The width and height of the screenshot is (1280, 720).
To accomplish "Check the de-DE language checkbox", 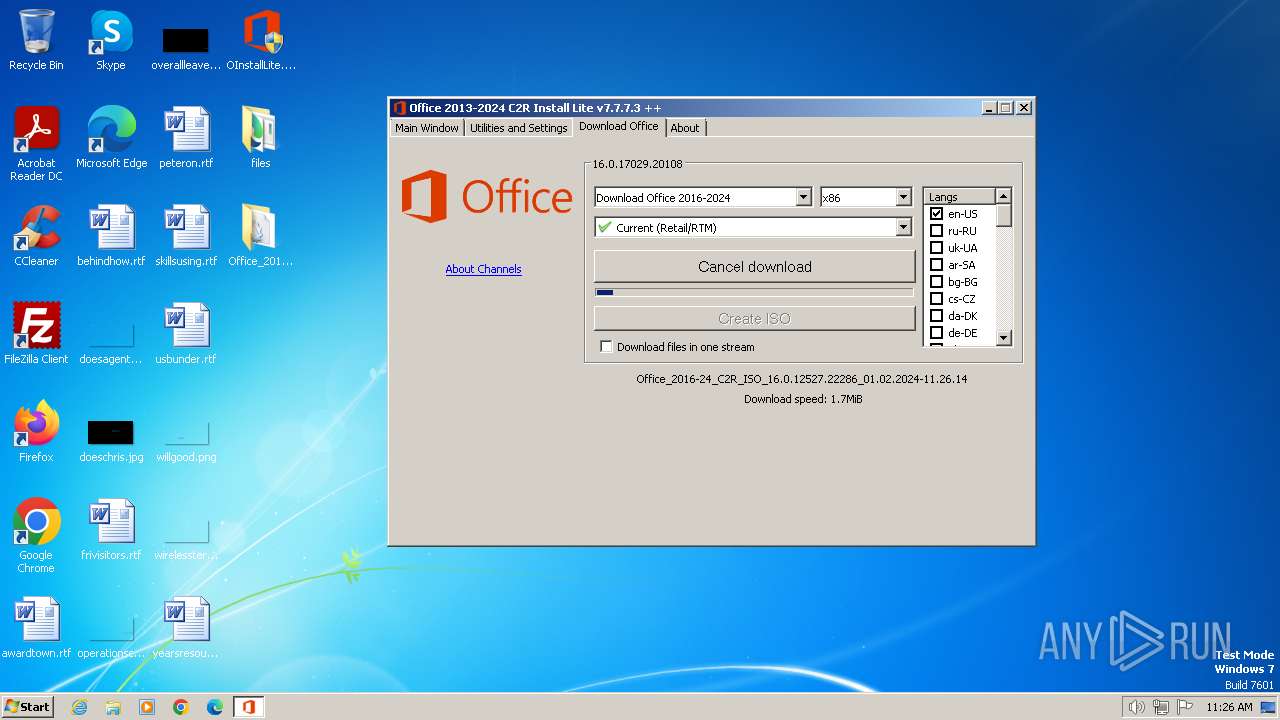I will click(x=937, y=333).
